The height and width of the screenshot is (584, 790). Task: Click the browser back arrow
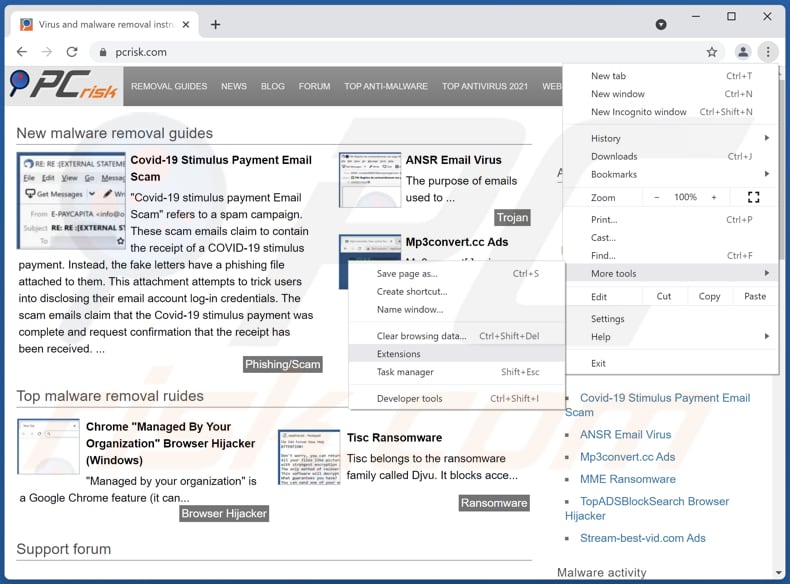(x=21, y=52)
